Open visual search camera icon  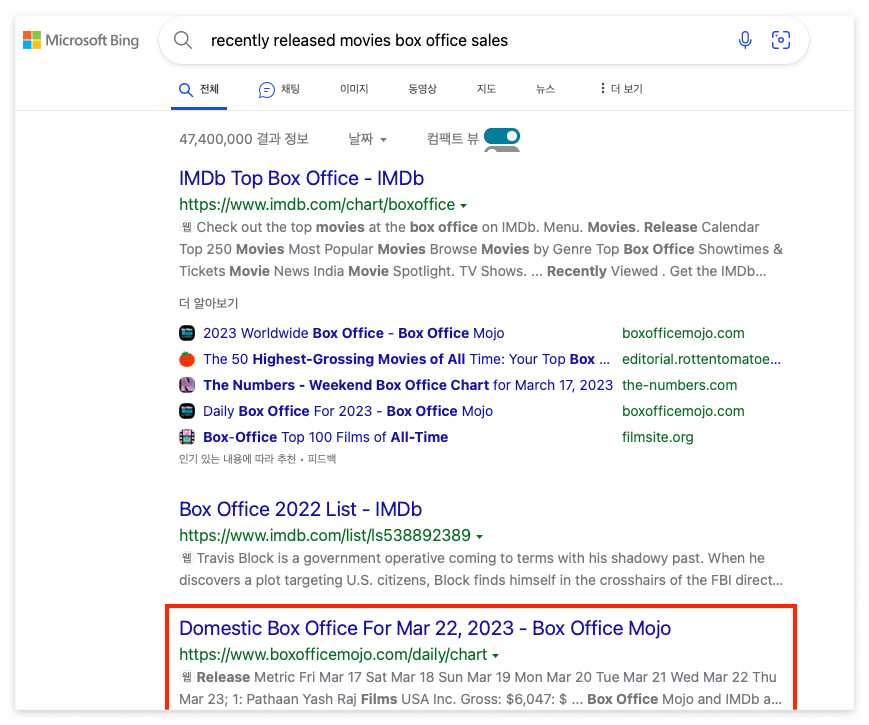pos(780,40)
